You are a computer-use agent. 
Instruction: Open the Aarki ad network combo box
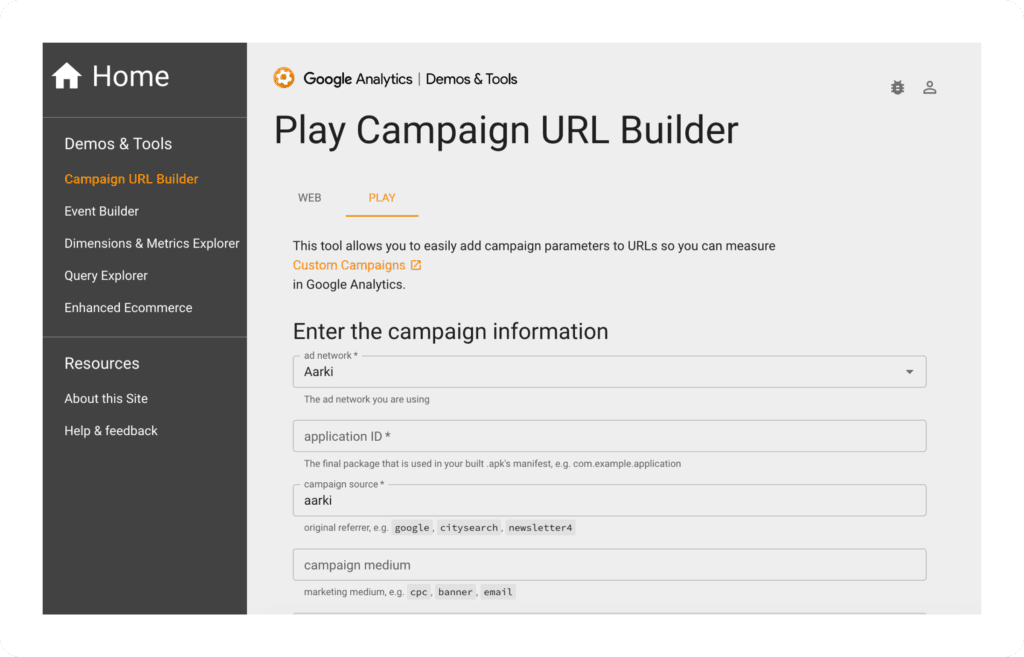600,372
